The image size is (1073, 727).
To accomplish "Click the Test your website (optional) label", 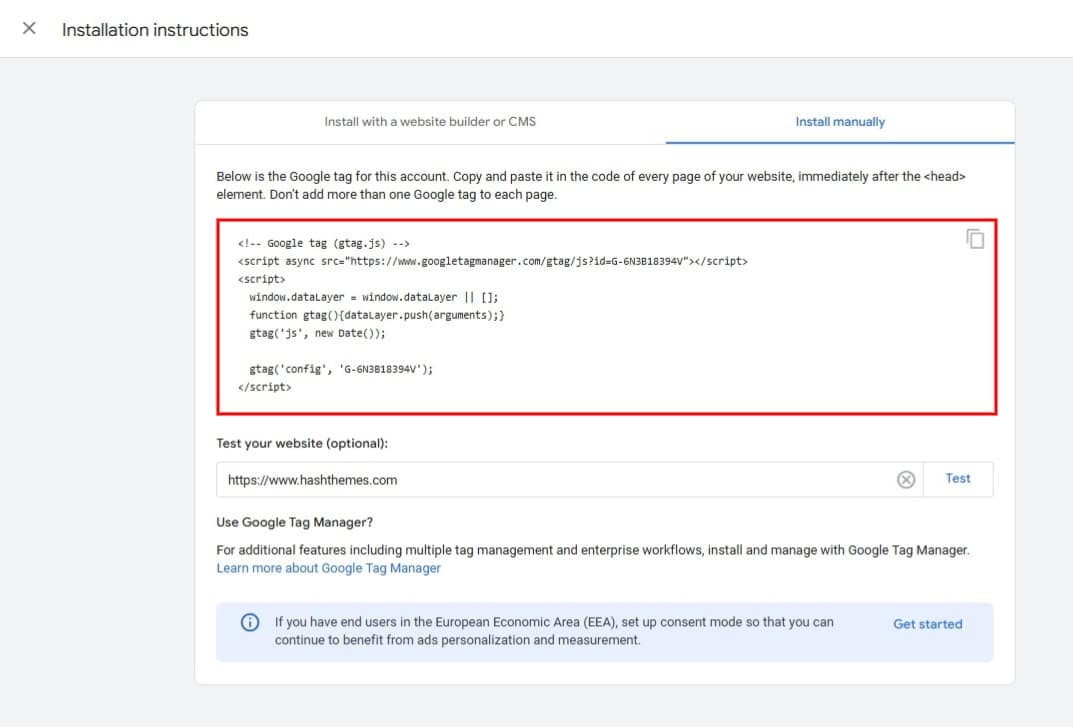I will [x=302, y=444].
